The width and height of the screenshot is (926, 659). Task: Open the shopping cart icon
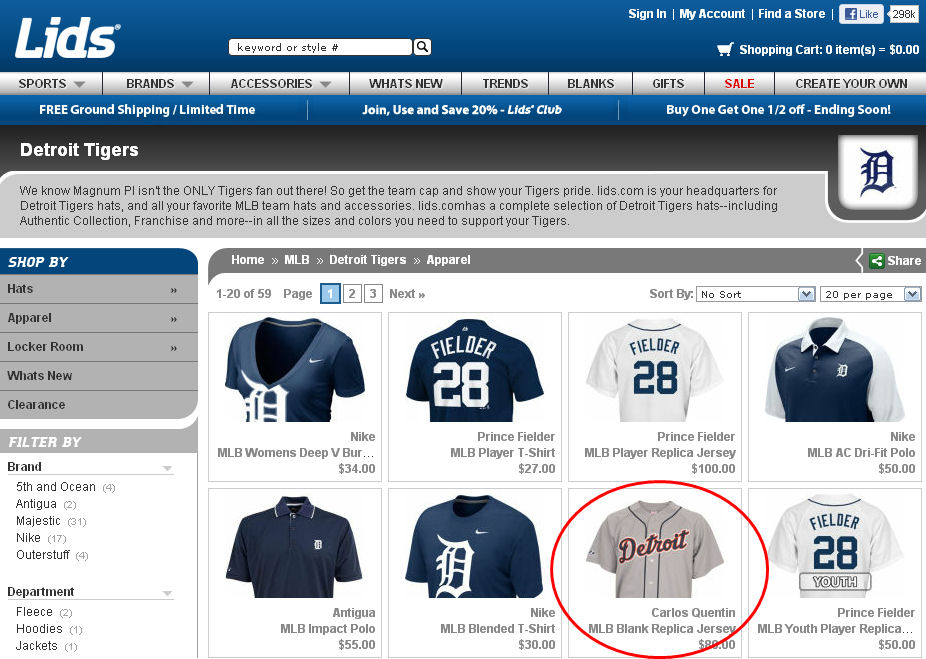(725, 50)
